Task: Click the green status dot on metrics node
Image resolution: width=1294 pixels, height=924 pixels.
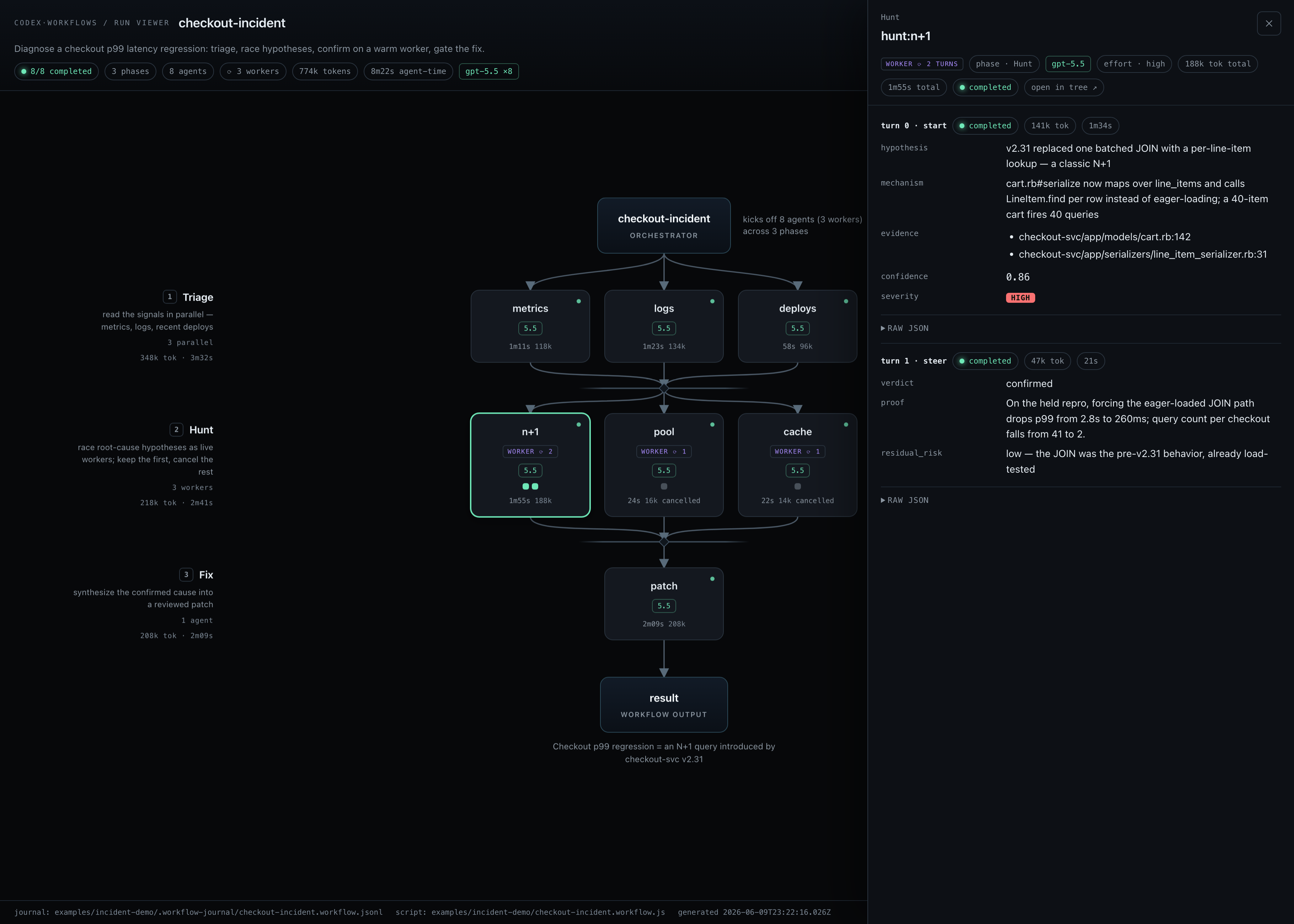Action: point(578,301)
